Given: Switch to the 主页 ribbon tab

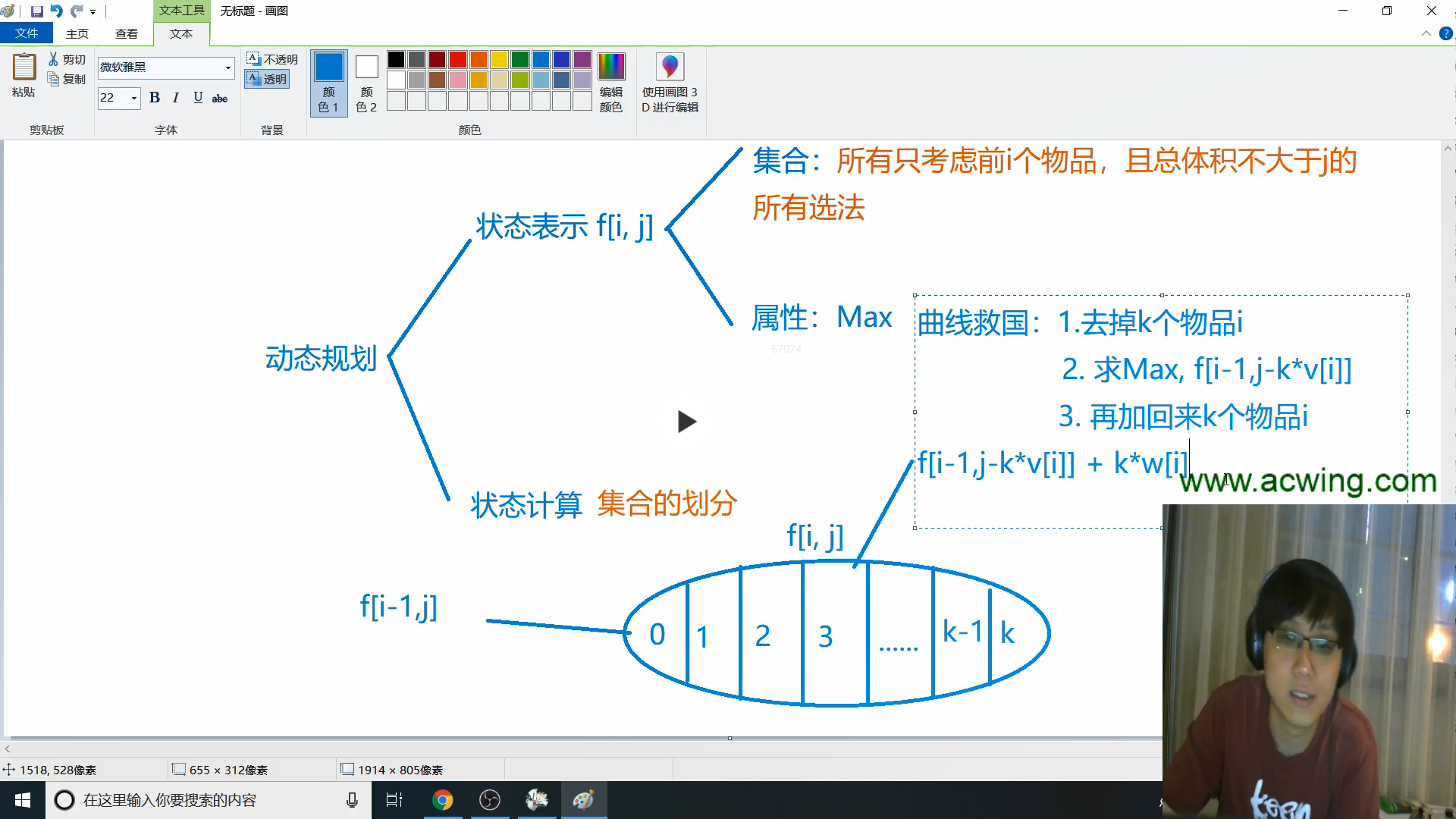Looking at the screenshot, I should pos(77,33).
